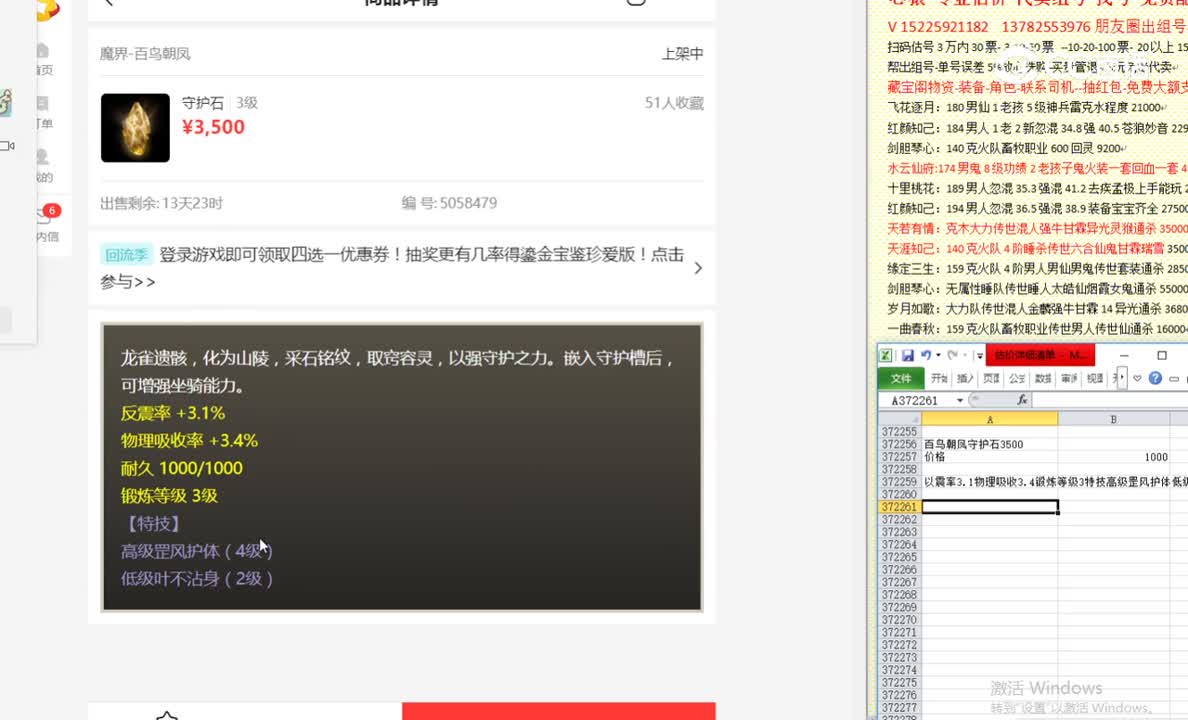Click the guardian stone item thumbnail
Screen dimensions: 1188x720
coord(135,127)
